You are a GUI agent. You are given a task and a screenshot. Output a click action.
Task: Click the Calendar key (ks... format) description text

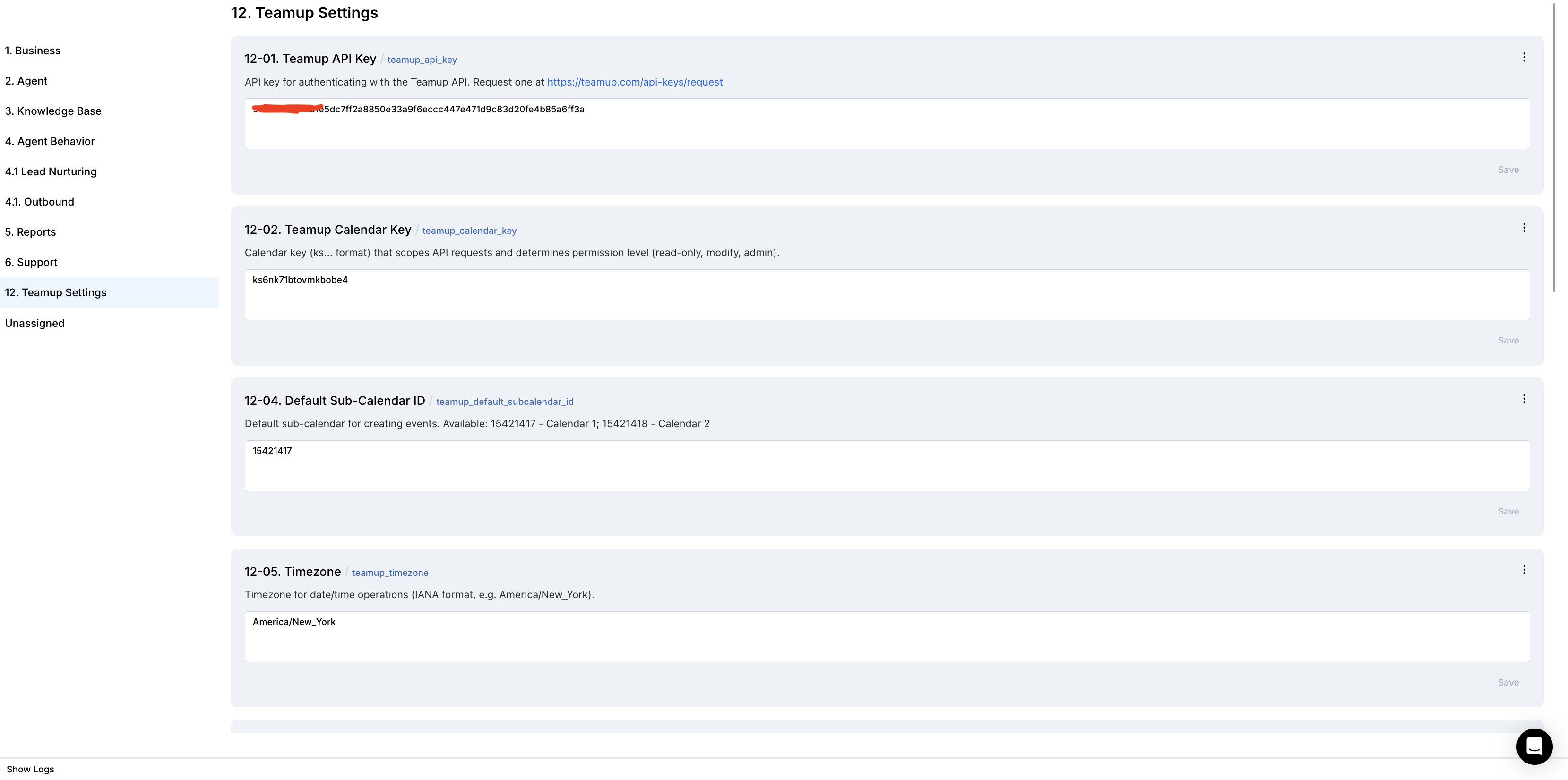(512, 252)
